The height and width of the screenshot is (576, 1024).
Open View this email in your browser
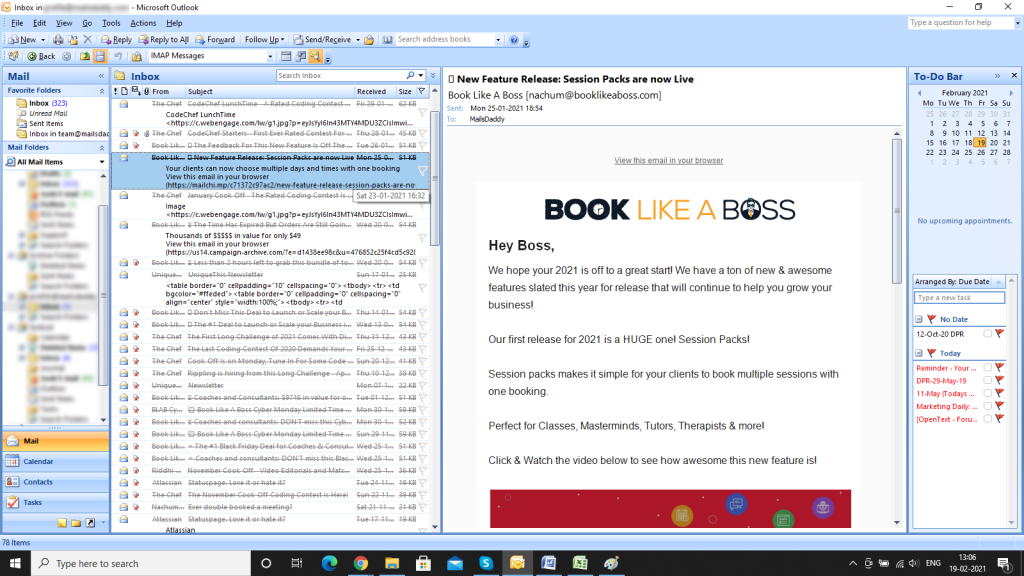668,161
